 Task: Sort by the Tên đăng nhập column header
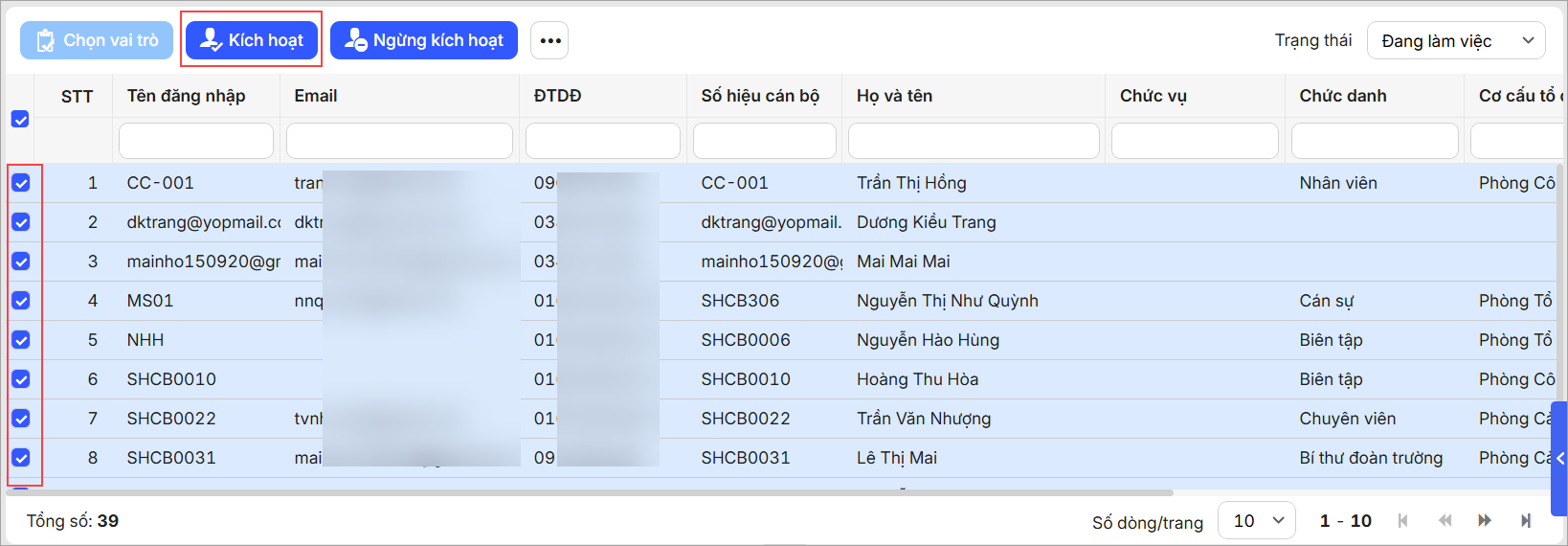[186, 96]
